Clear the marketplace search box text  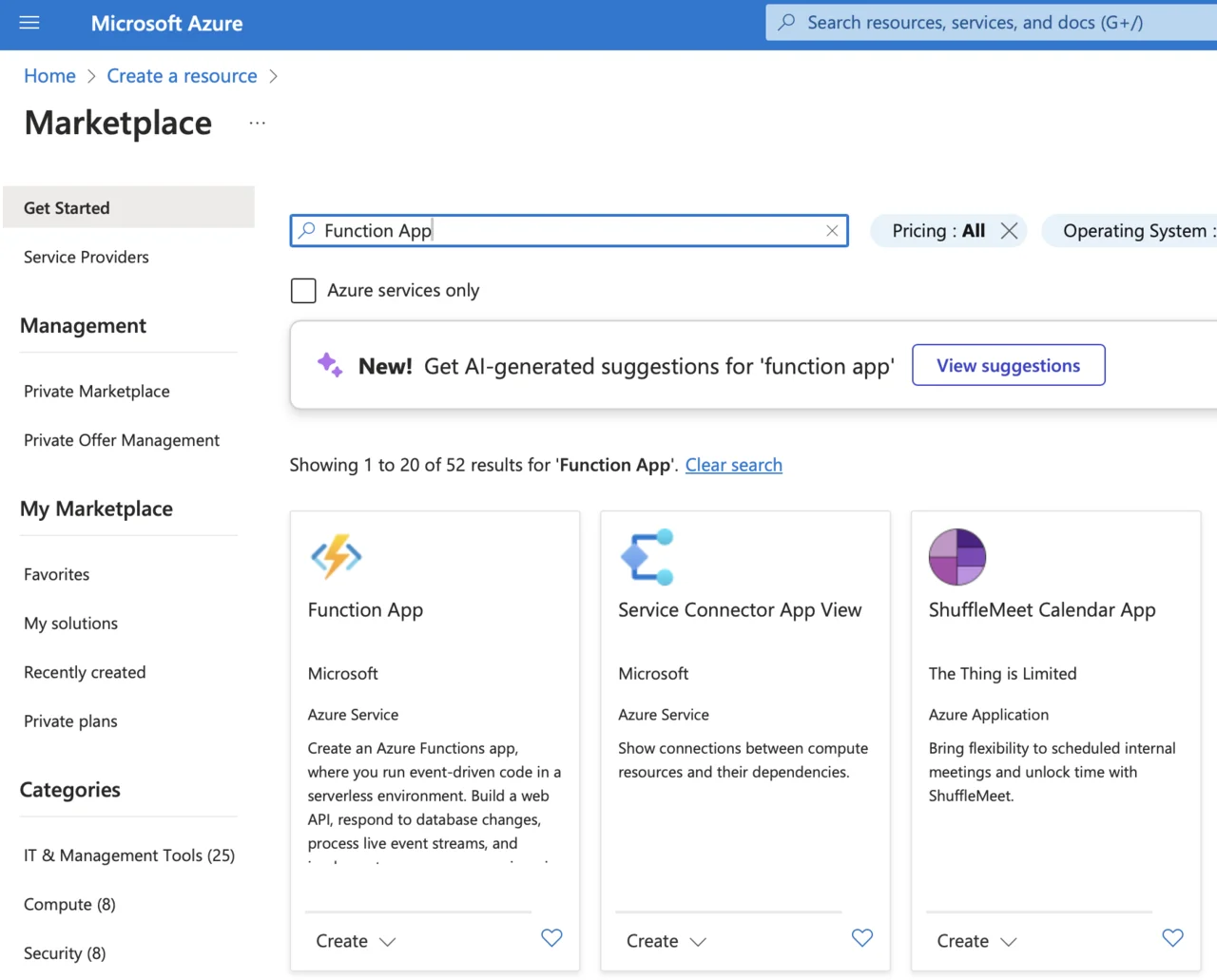tap(832, 231)
